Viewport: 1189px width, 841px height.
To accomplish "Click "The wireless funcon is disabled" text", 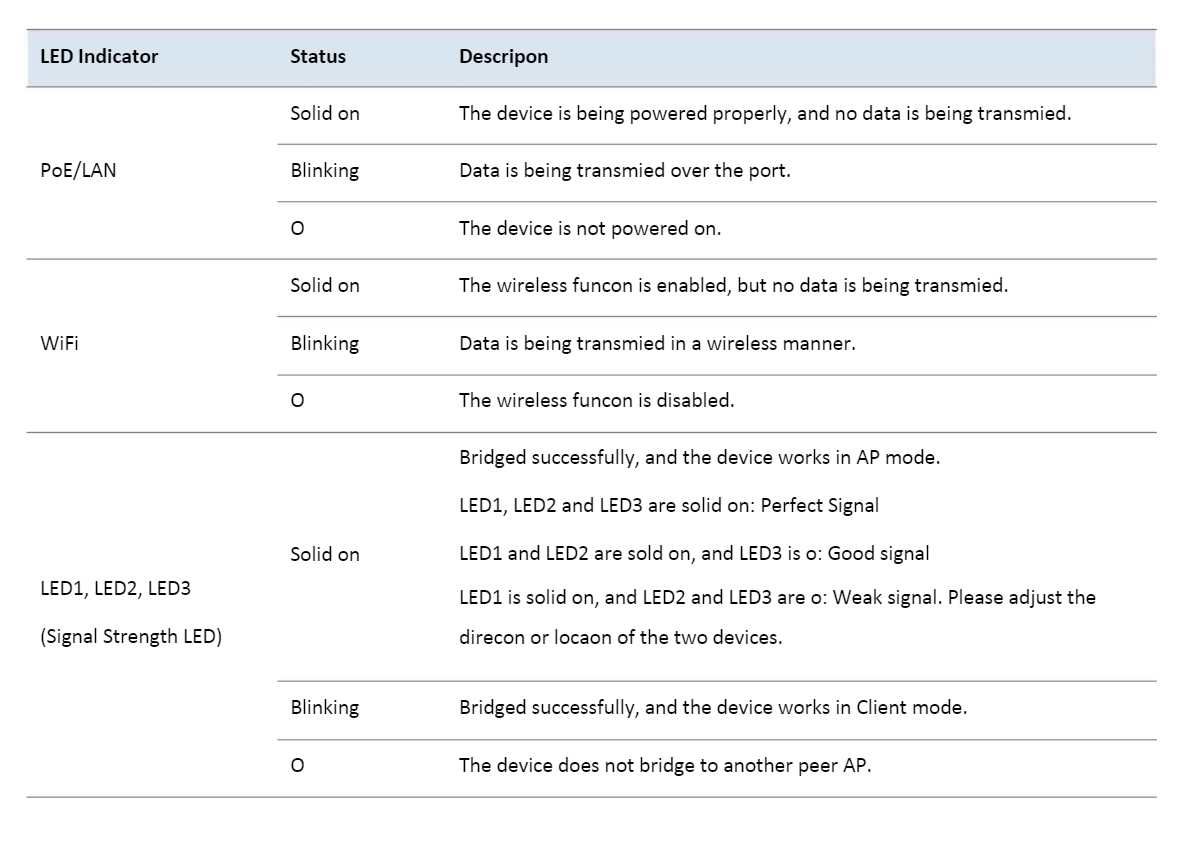I will tap(596, 401).
